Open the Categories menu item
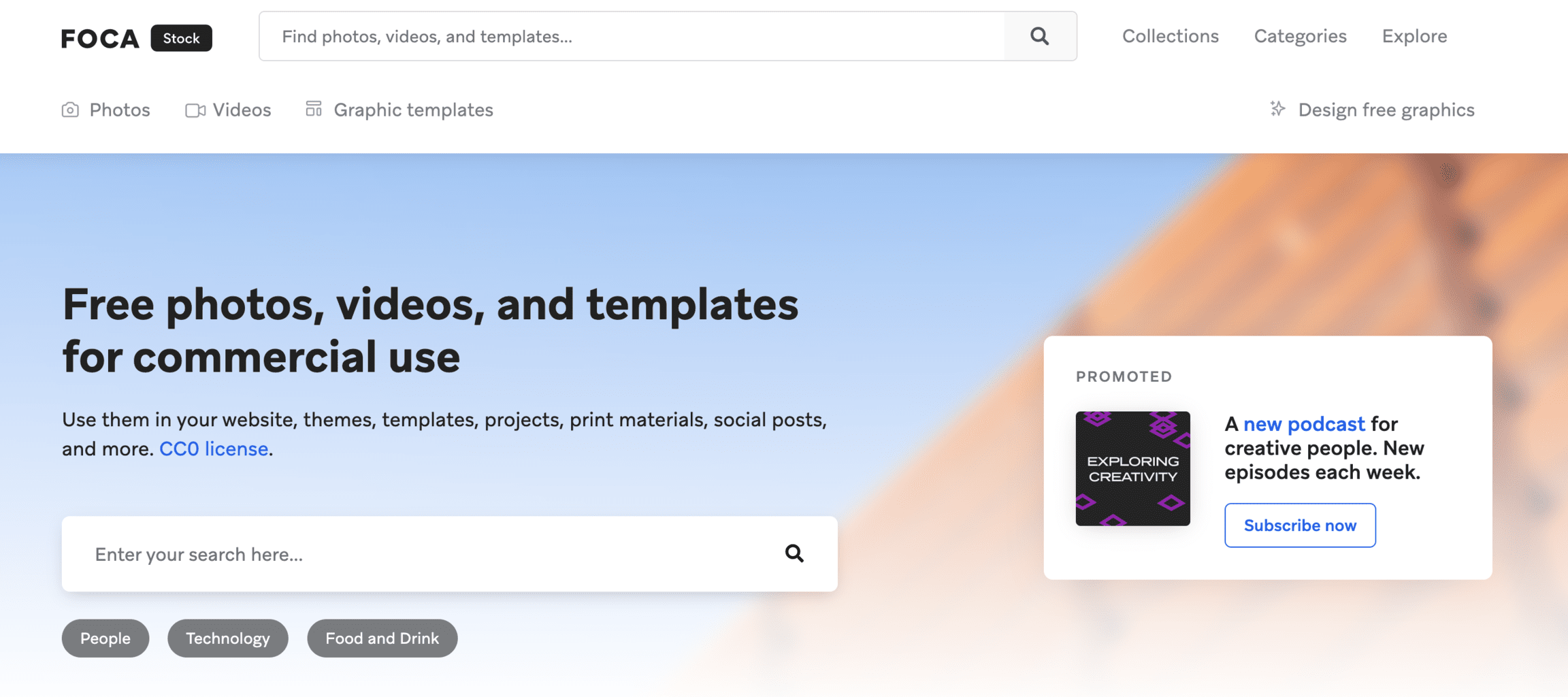 coord(1300,36)
